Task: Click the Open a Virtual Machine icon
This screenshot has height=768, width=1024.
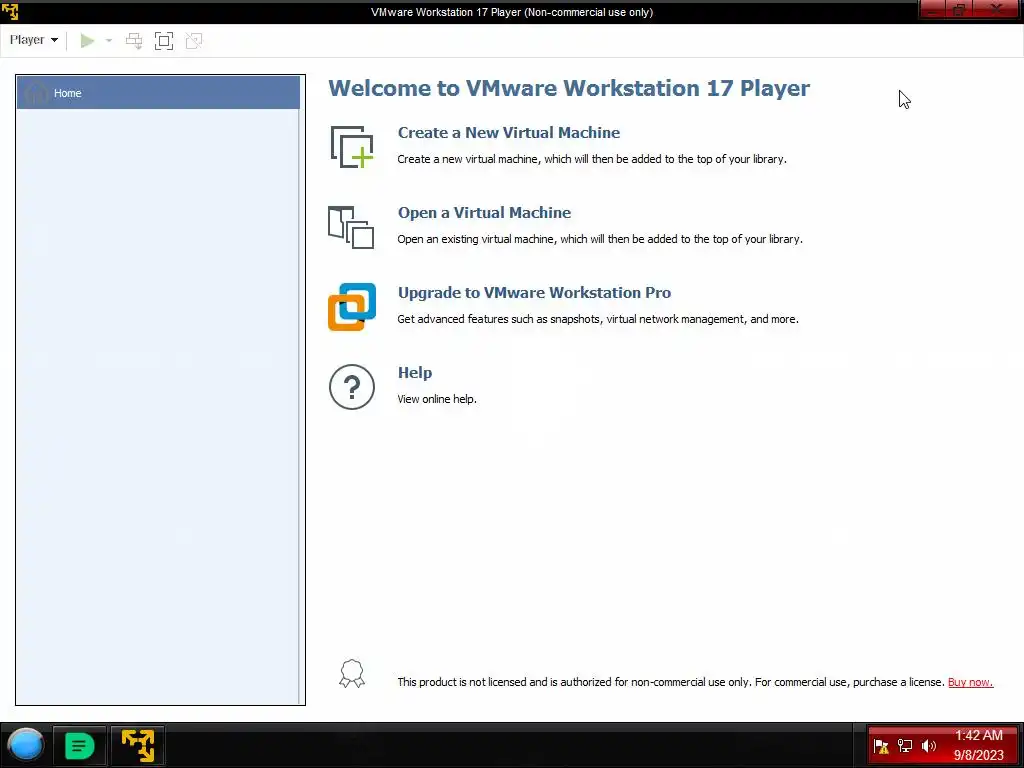Action: click(351, 227)
